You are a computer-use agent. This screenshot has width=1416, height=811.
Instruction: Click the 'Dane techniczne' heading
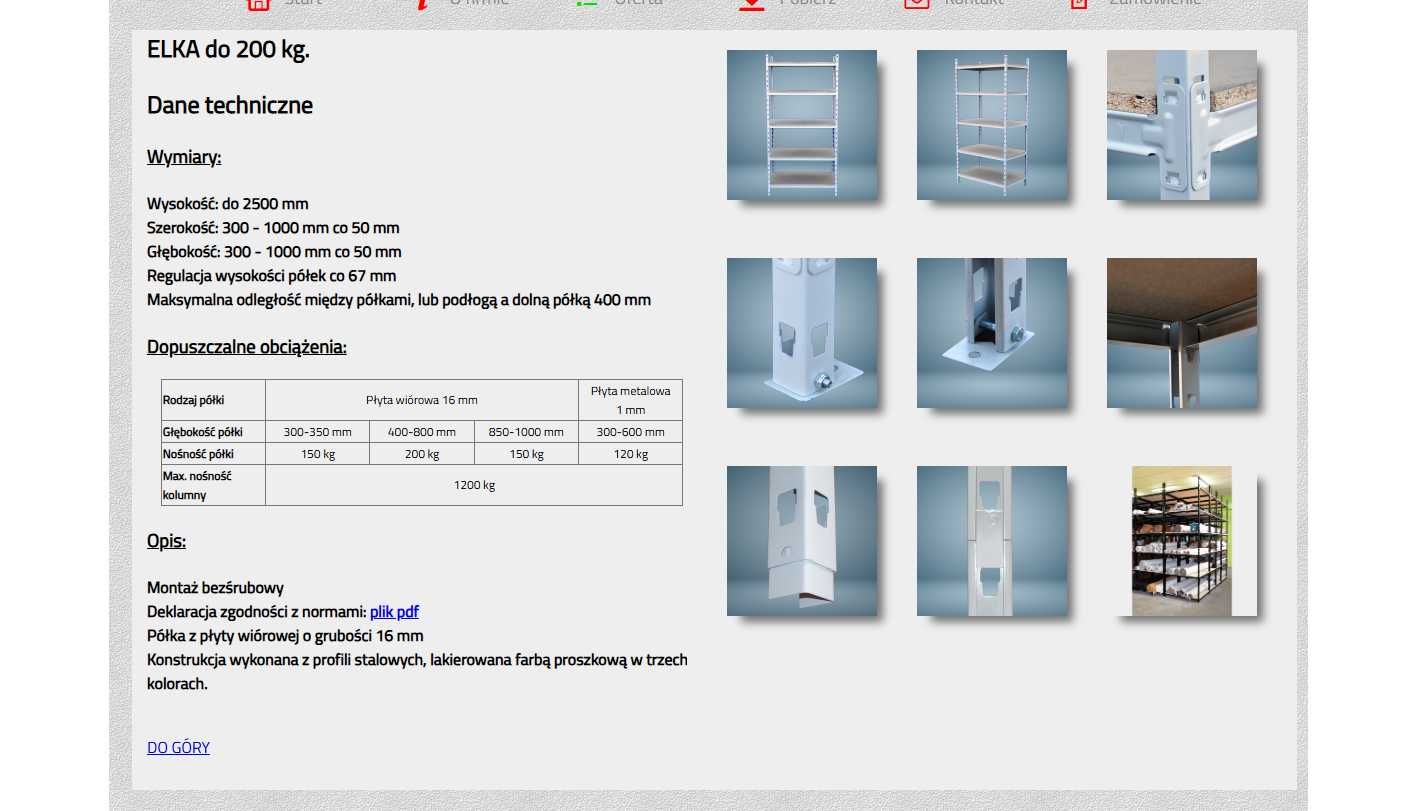coord(230,105)
